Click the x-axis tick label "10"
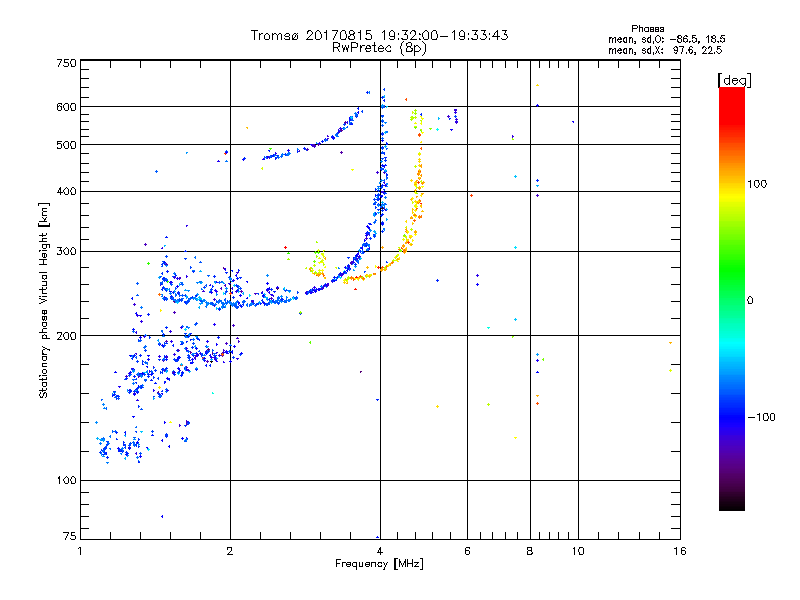This screenshot has height=600, width=800. pyautogui.click(x=578, y=551)
